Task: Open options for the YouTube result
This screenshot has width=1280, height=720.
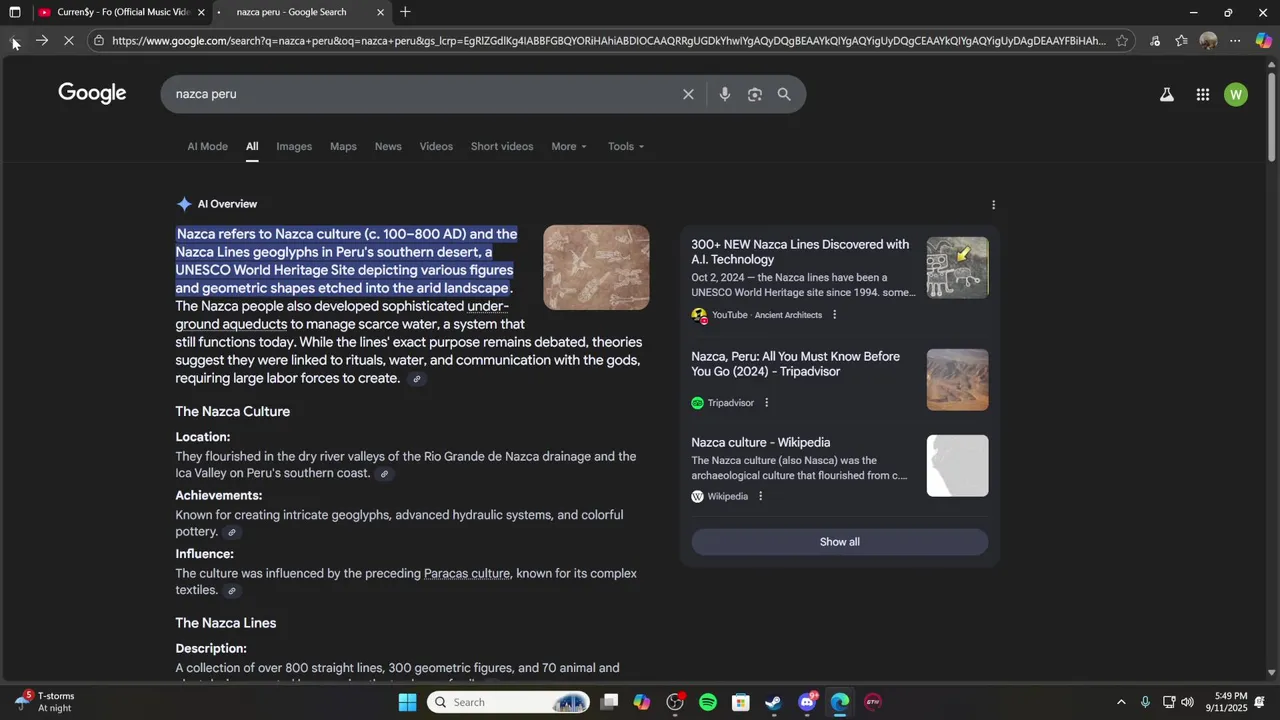Action: pos(834,315)
